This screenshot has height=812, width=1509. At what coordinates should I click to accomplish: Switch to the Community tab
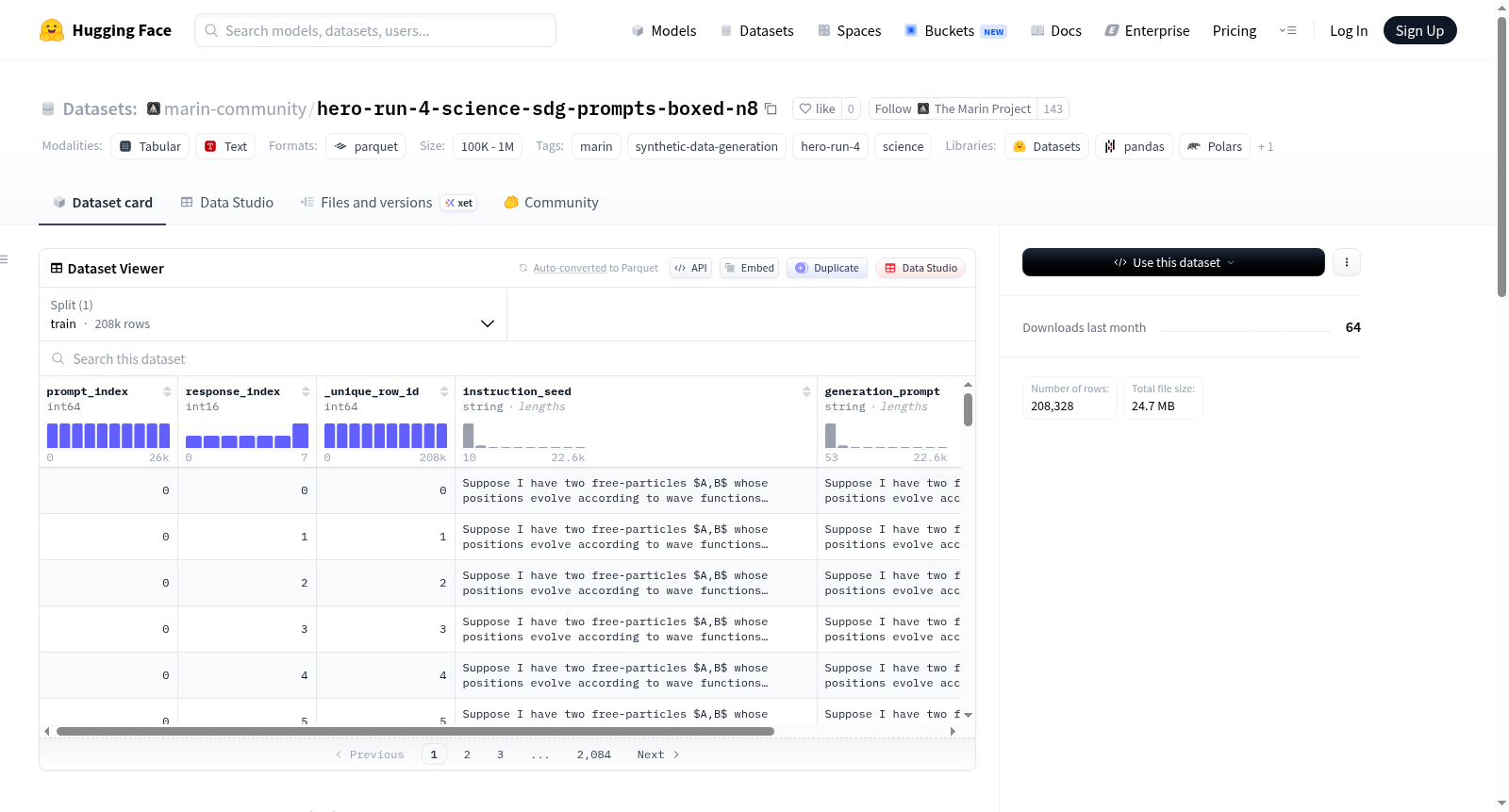click(x=551, y=202)
